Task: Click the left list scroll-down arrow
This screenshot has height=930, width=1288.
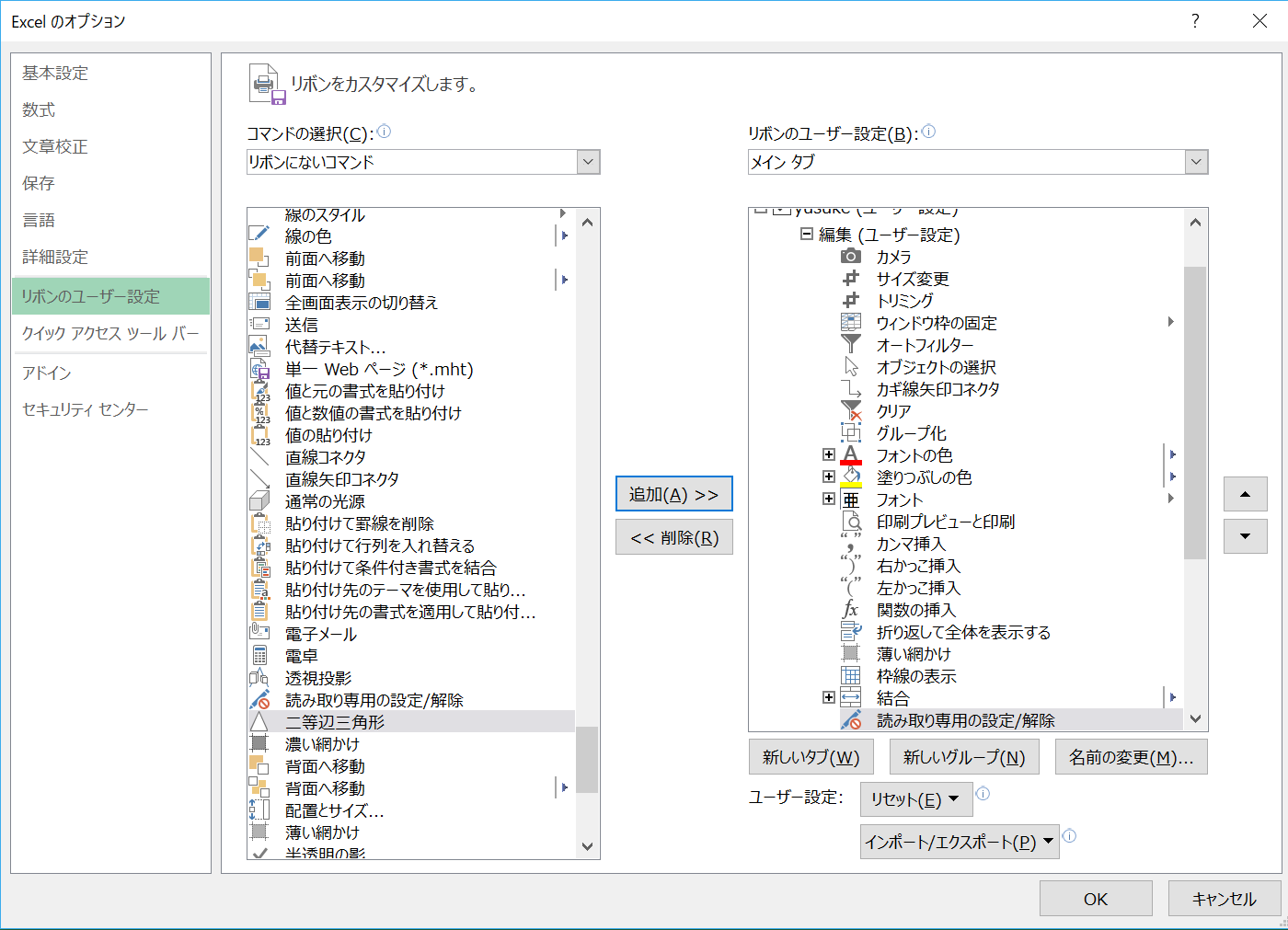Action: click(x=587, y=846)
